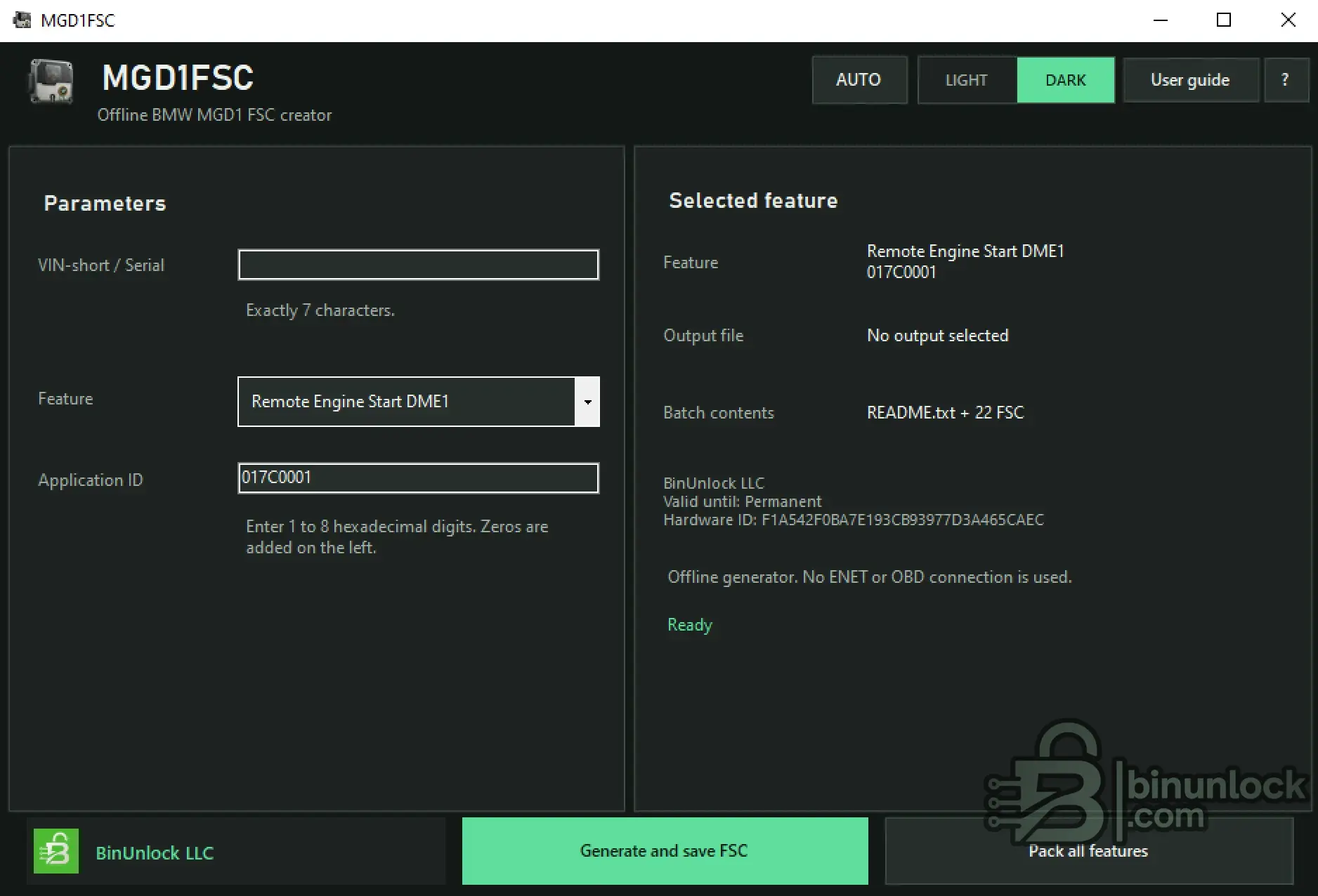Switch theme to AUTO
1318x896 pixels.
(x=859, y=80)
